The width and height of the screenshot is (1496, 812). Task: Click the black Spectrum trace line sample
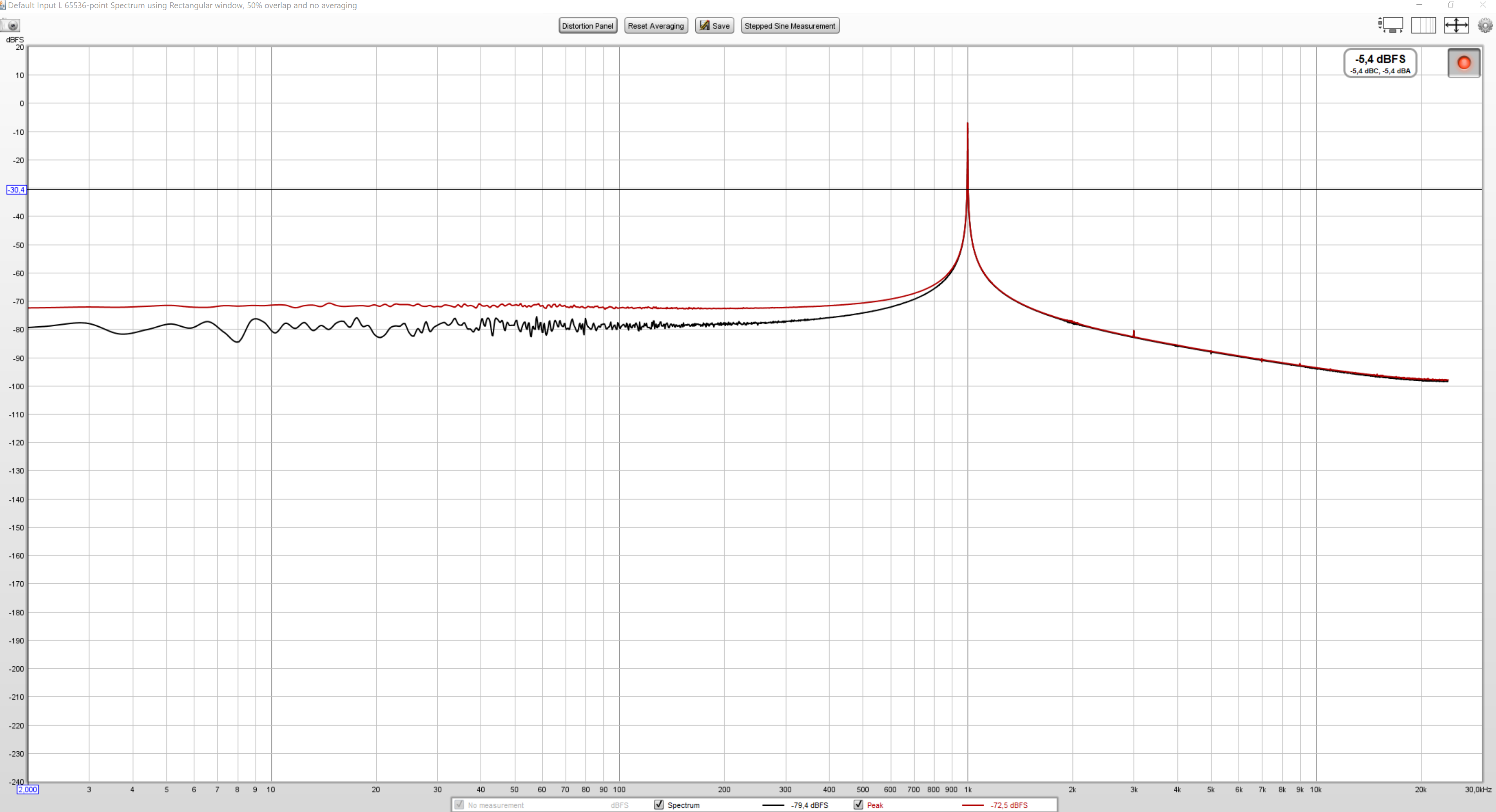(x=773, y=805)
